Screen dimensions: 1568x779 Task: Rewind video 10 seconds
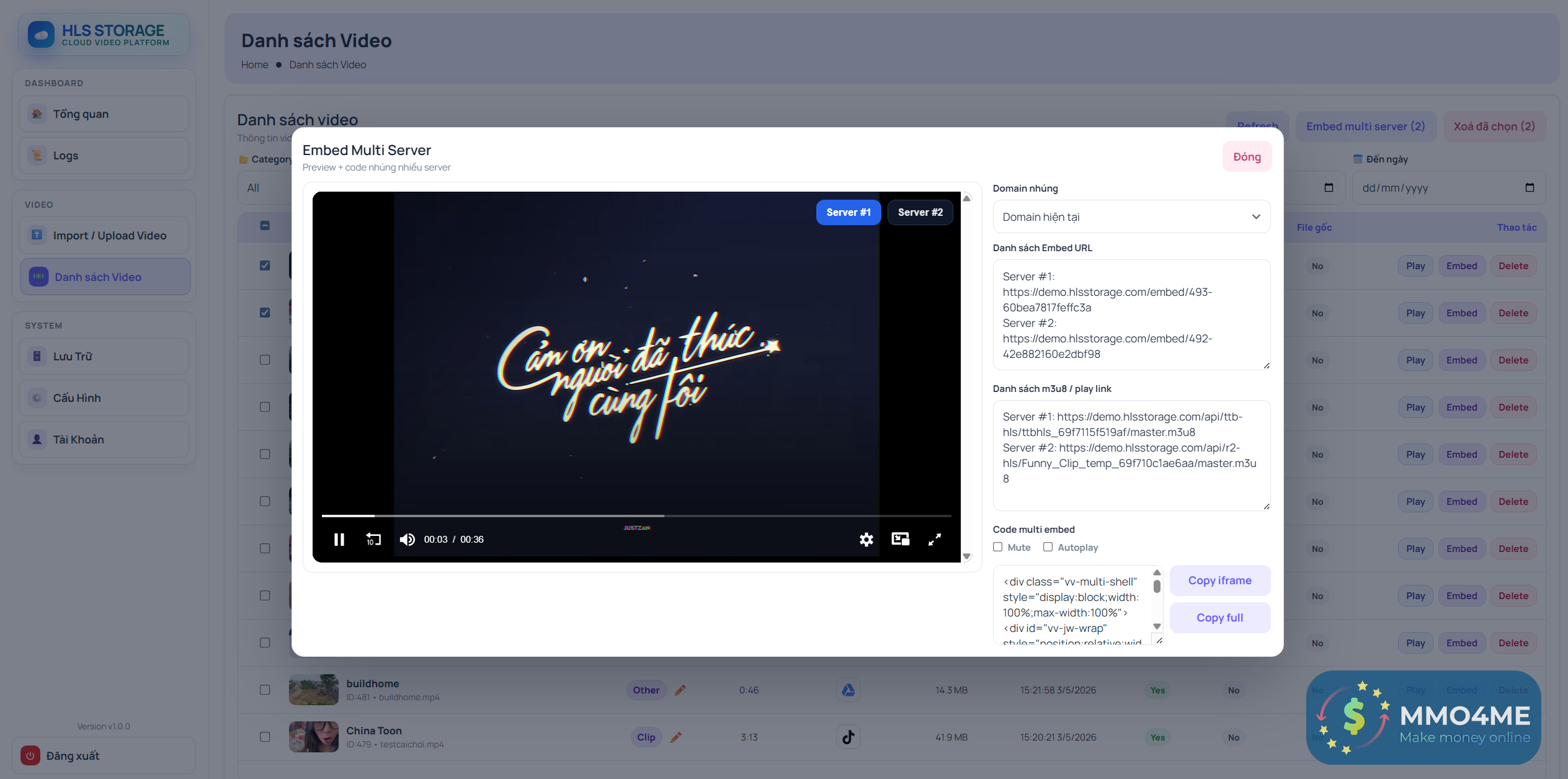click(373, 539)
